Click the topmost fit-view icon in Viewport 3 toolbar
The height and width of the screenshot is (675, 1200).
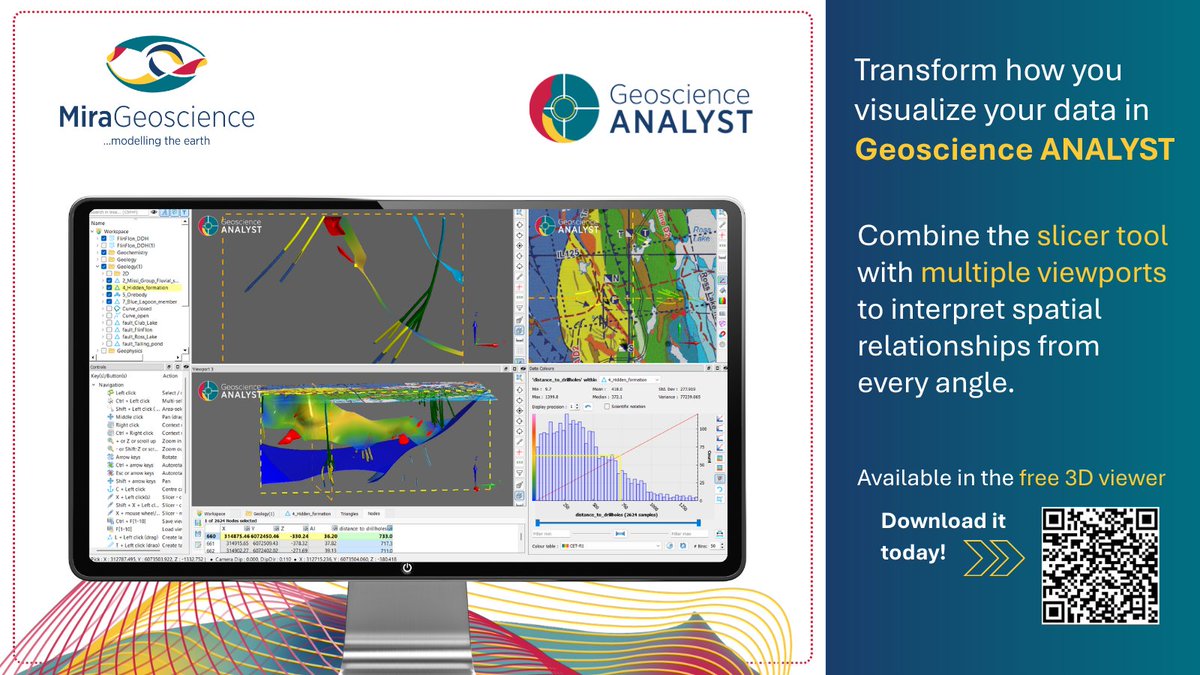point(520,378)
